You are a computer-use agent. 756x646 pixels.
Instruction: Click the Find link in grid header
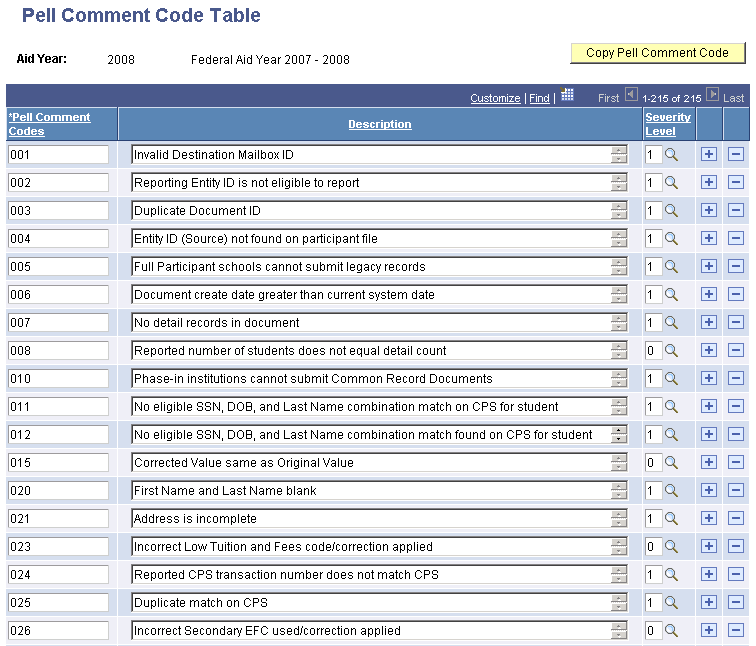tap(539, 98)
